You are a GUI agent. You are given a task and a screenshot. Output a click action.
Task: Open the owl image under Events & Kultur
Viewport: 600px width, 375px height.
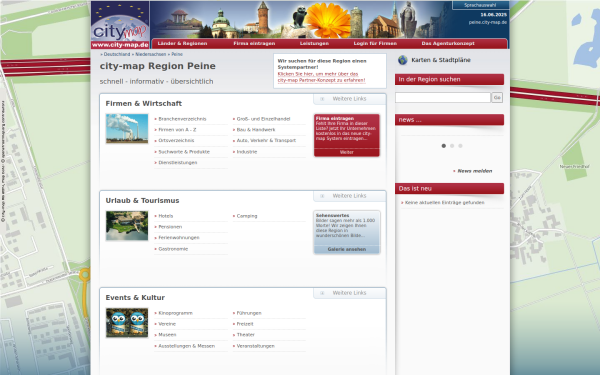click(127, 323)
